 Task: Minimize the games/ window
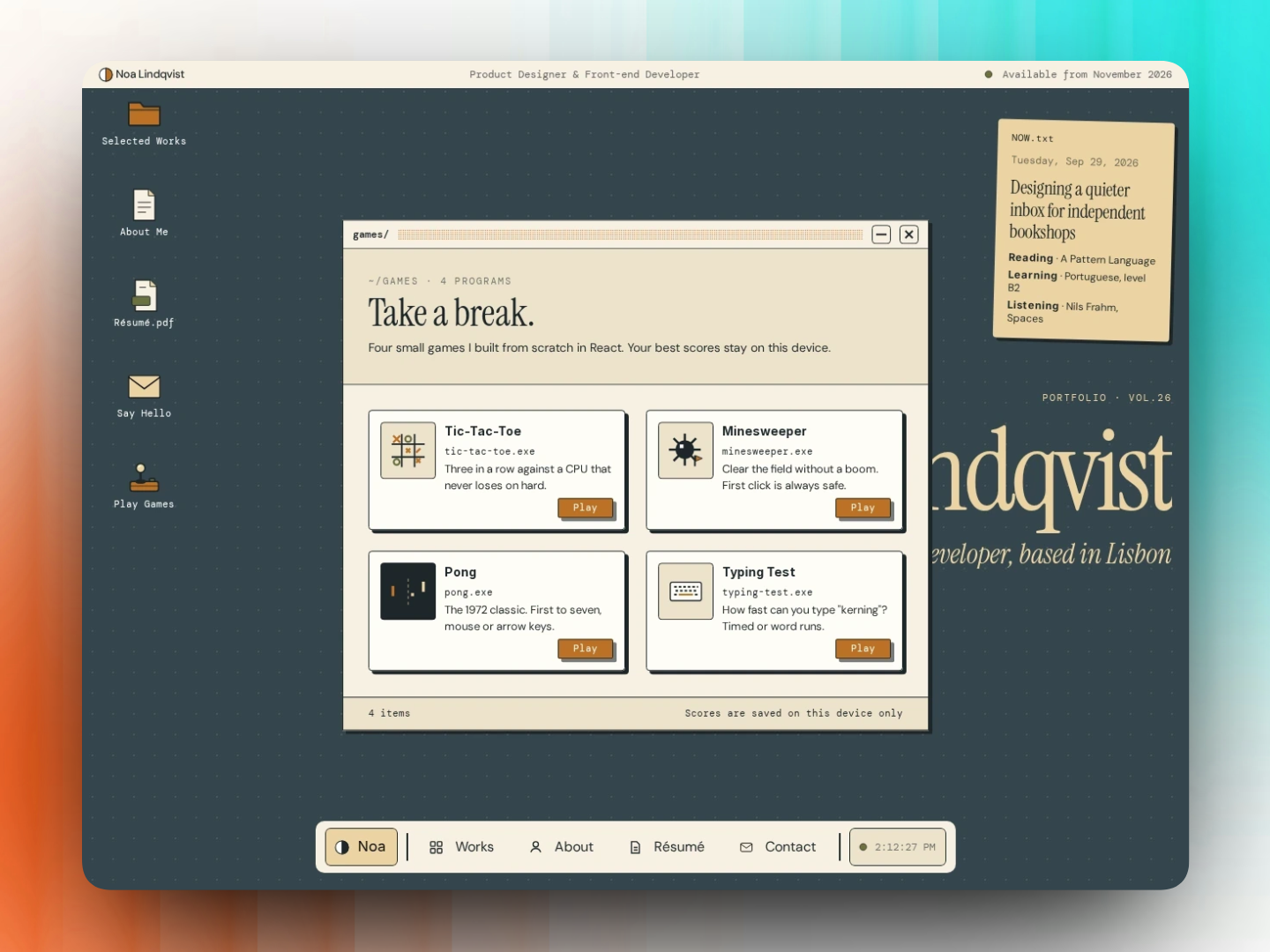tap(881, 234)
